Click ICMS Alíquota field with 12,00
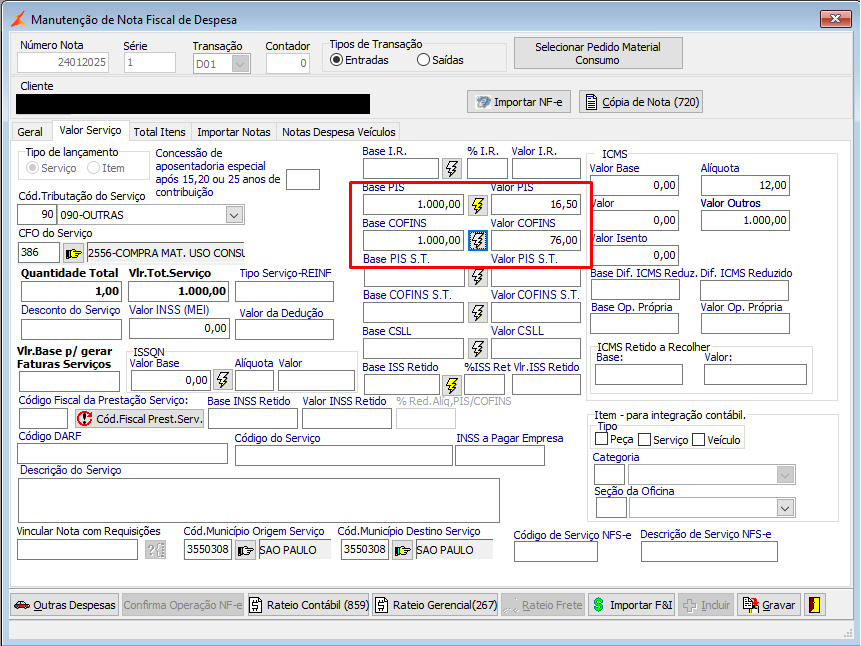This screenshot has width=861, height=646. (x=745, y=186)
